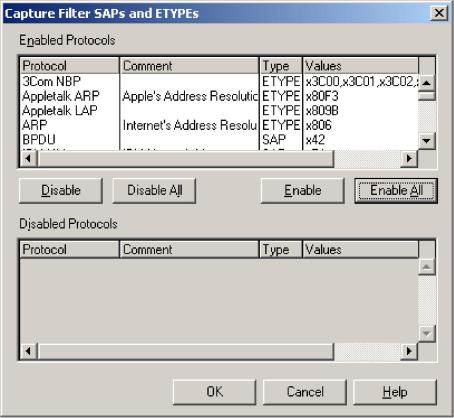454x418 pixels.
Task: Cancel the capture filter dialog
Action: [x=305, y=392]
